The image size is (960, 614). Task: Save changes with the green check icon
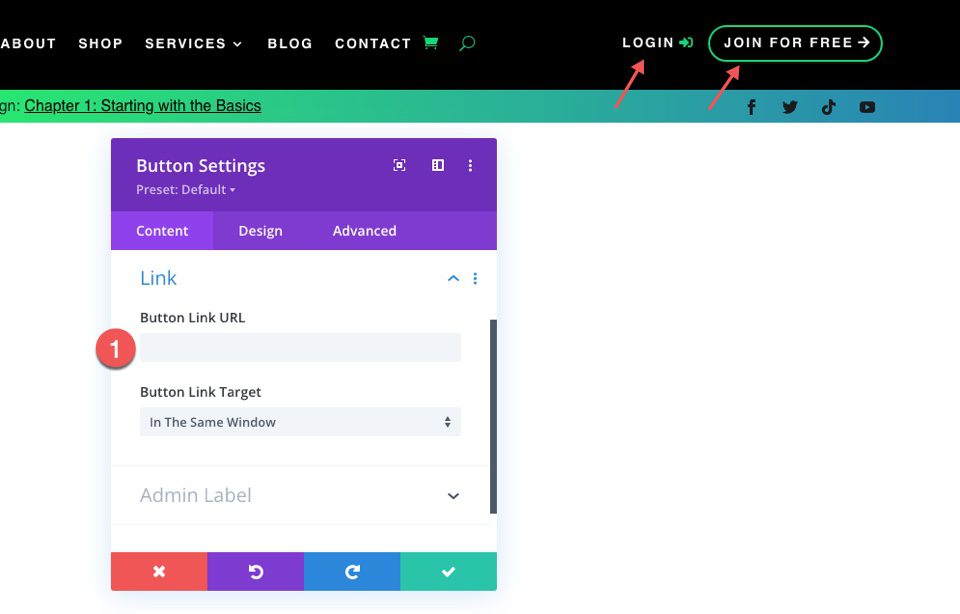point(448,571)
